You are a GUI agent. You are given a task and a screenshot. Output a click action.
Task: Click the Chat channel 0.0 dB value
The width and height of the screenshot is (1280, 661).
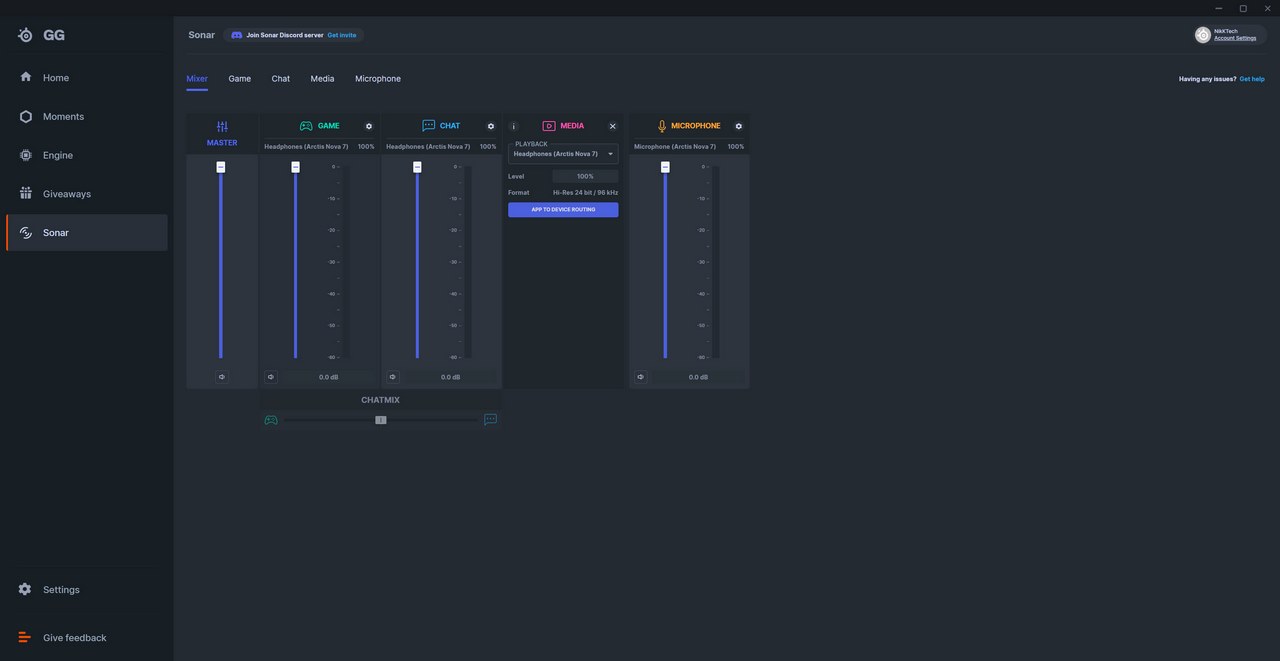(451, 377)
